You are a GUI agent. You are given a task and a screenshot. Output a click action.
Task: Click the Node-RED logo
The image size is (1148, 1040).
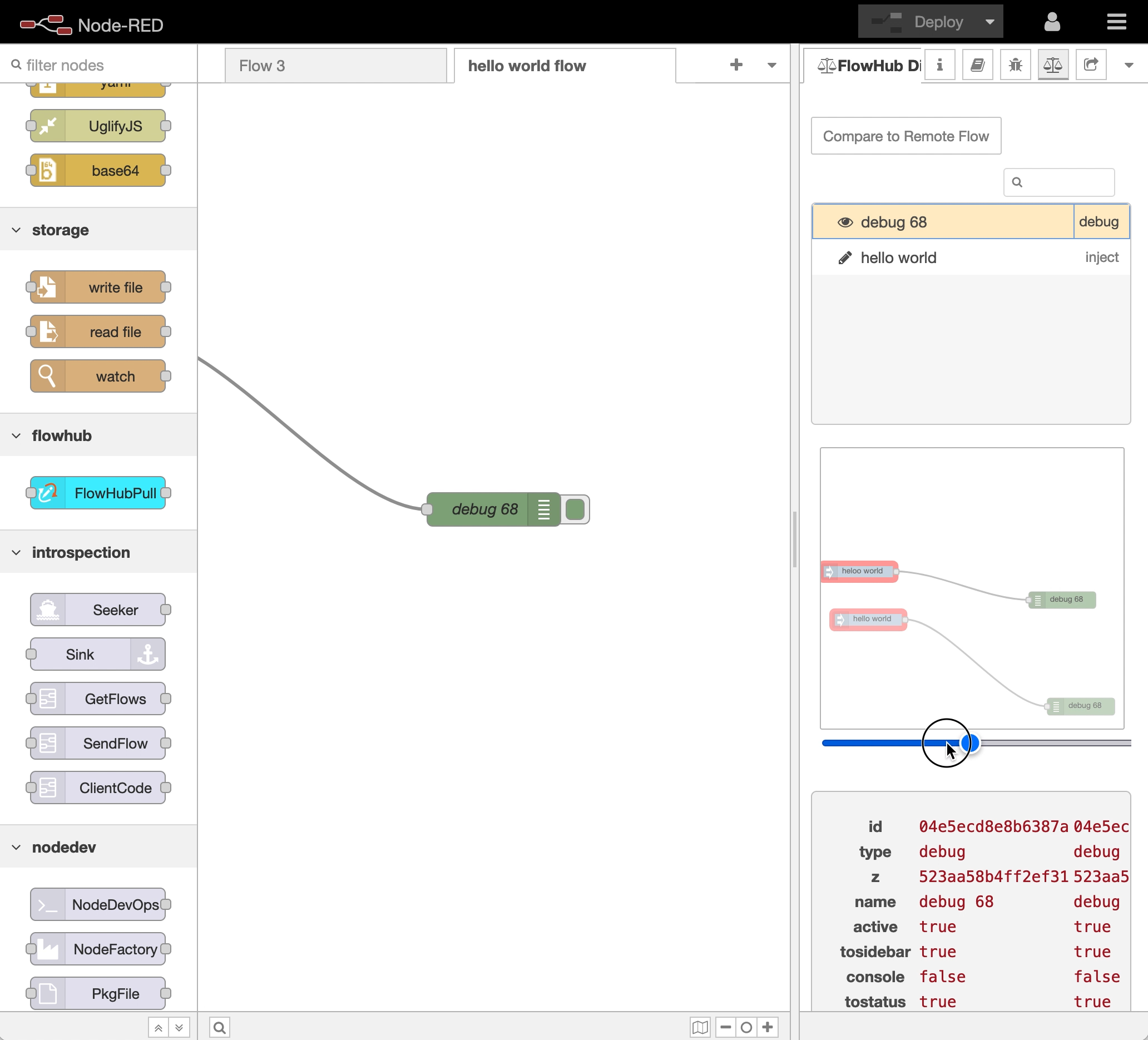click(92, 24)
